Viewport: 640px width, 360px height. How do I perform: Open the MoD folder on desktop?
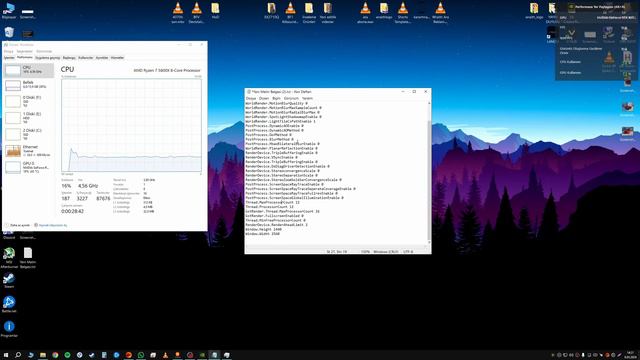click(215, 11)
